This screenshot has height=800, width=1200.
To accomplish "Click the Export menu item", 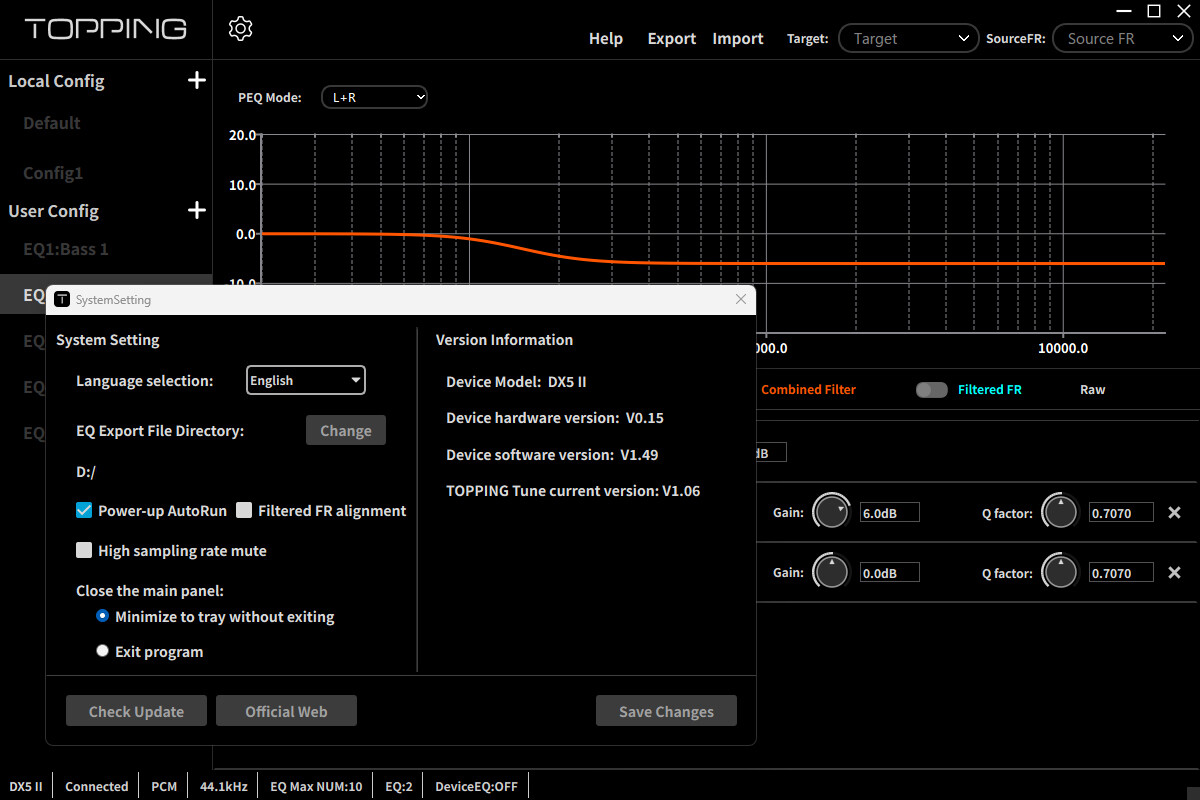I will point(672,38).
